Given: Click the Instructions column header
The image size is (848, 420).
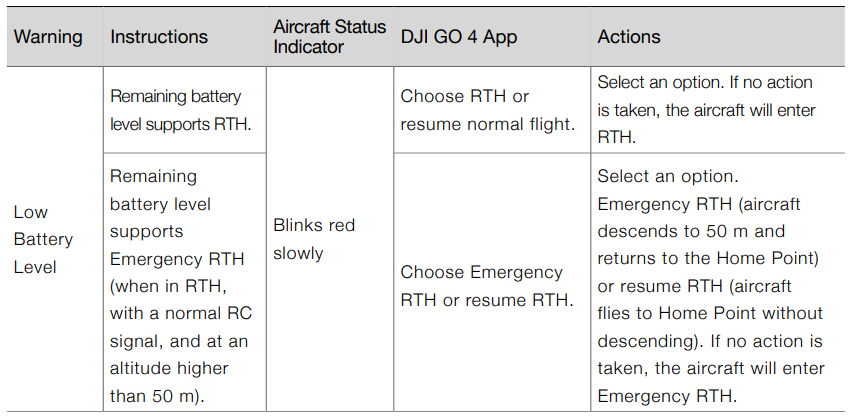Looking at the screenshot, I should click(x=159, y=37).
